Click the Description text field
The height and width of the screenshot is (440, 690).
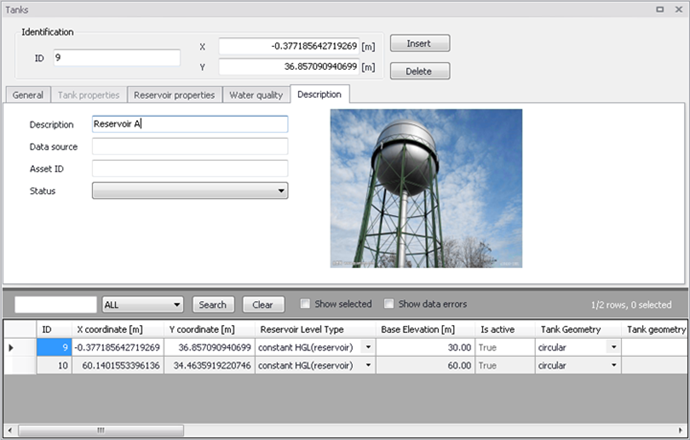tap(190, 124)
